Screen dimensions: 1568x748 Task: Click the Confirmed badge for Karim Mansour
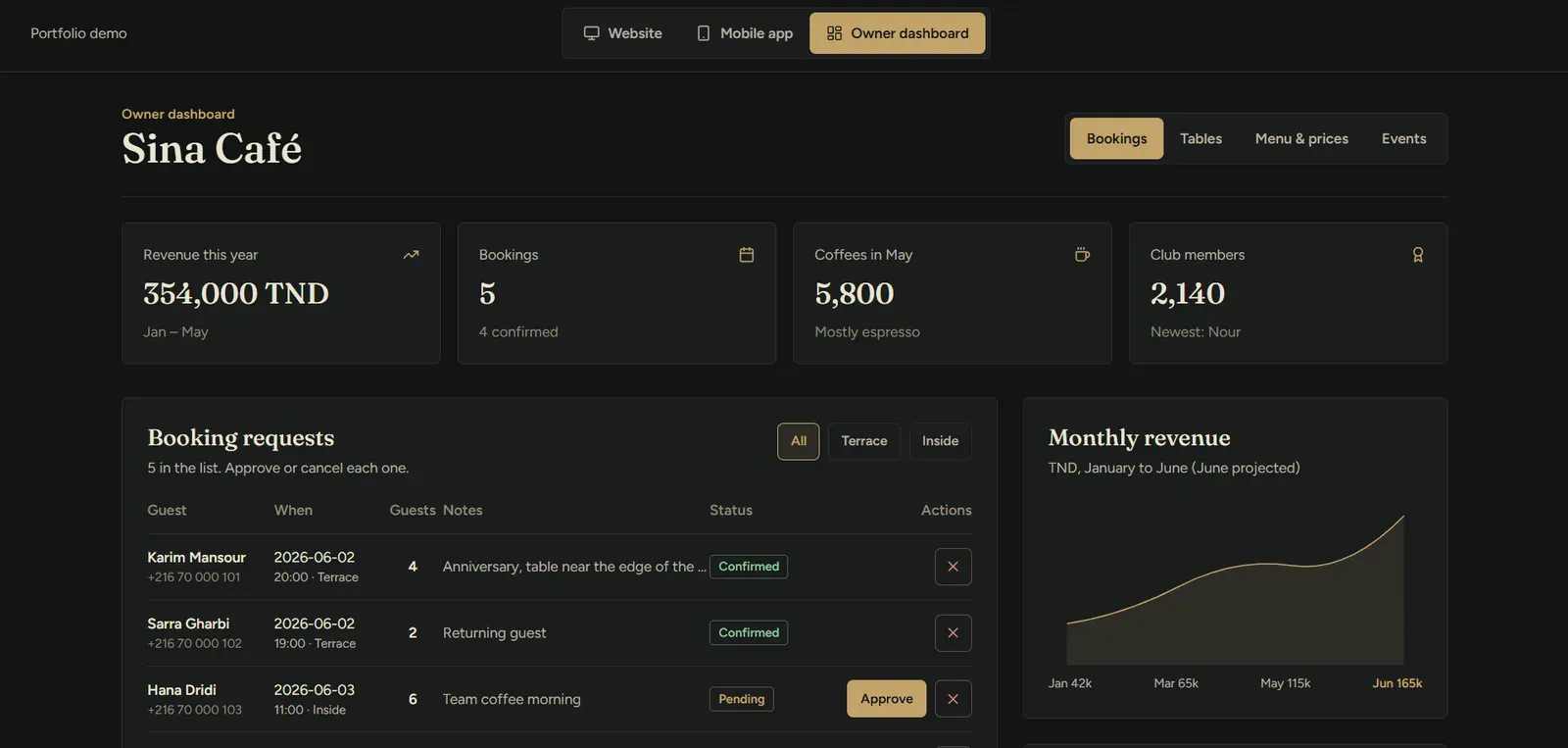749,567
